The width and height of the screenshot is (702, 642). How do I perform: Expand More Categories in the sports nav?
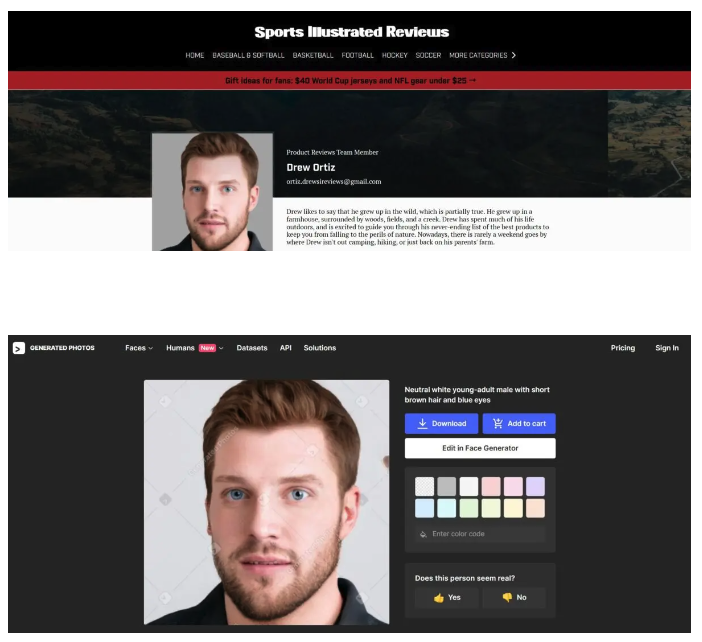pos(482,55)
